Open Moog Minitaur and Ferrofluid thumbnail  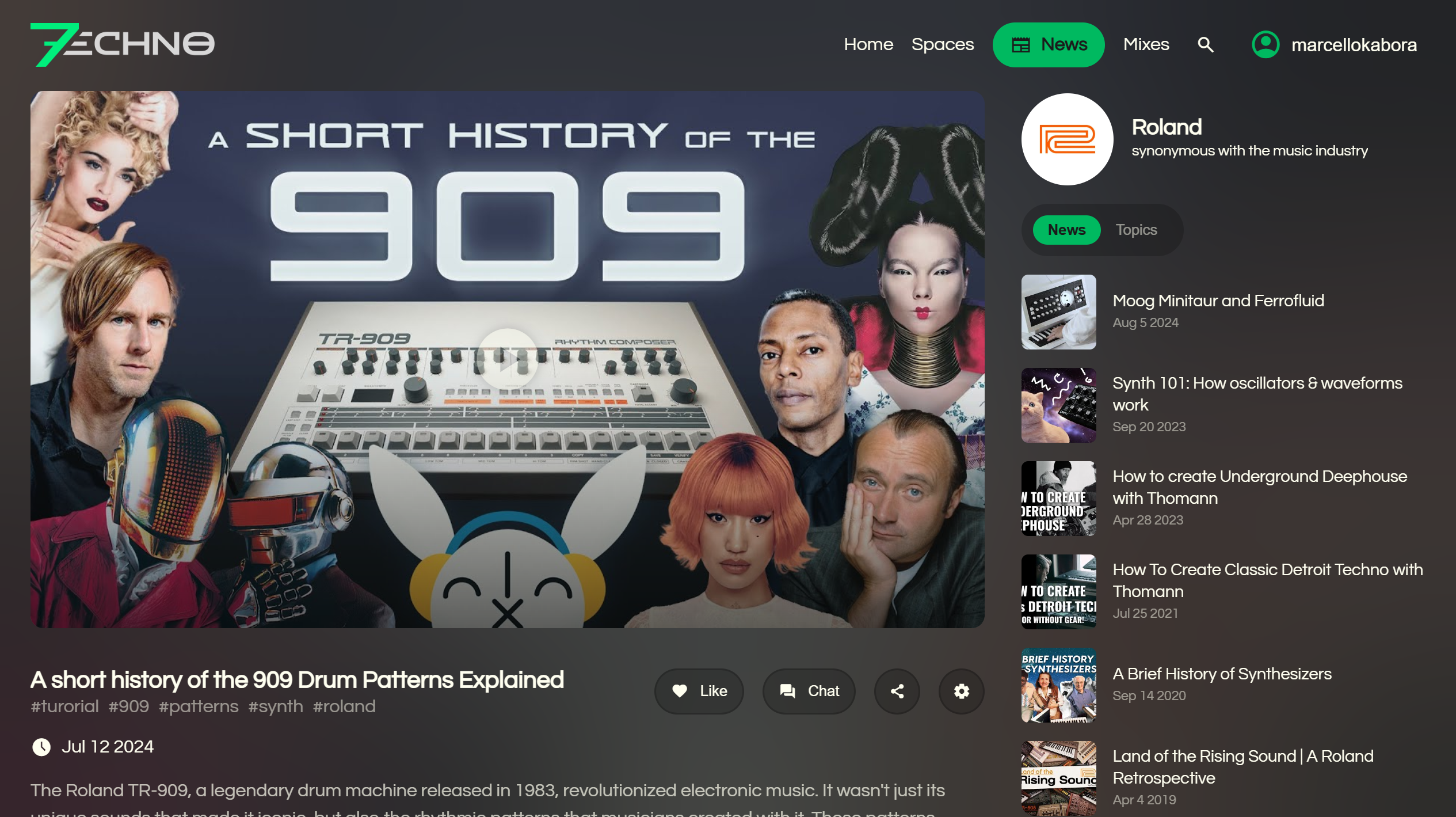1058,311
